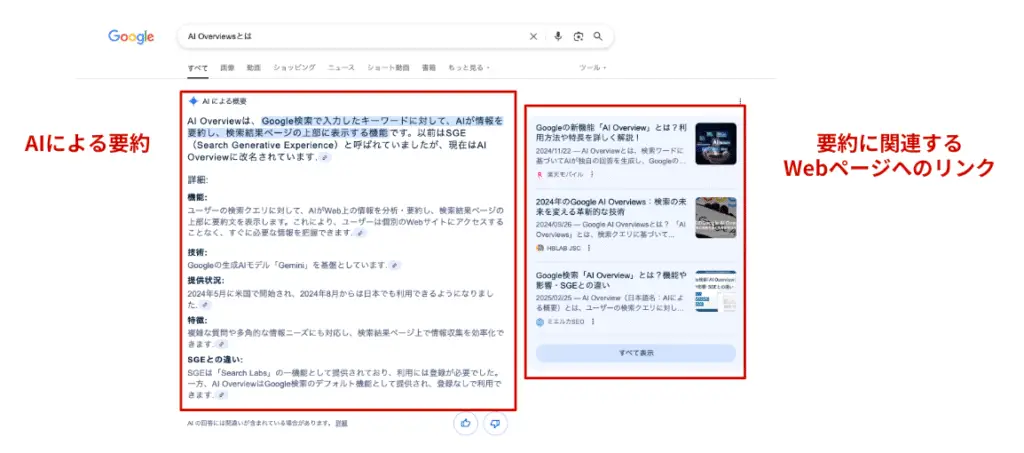Open the 書籍 tab
Image resolution: width=1024 pixels, height=453 pixels.
[429, 67]
